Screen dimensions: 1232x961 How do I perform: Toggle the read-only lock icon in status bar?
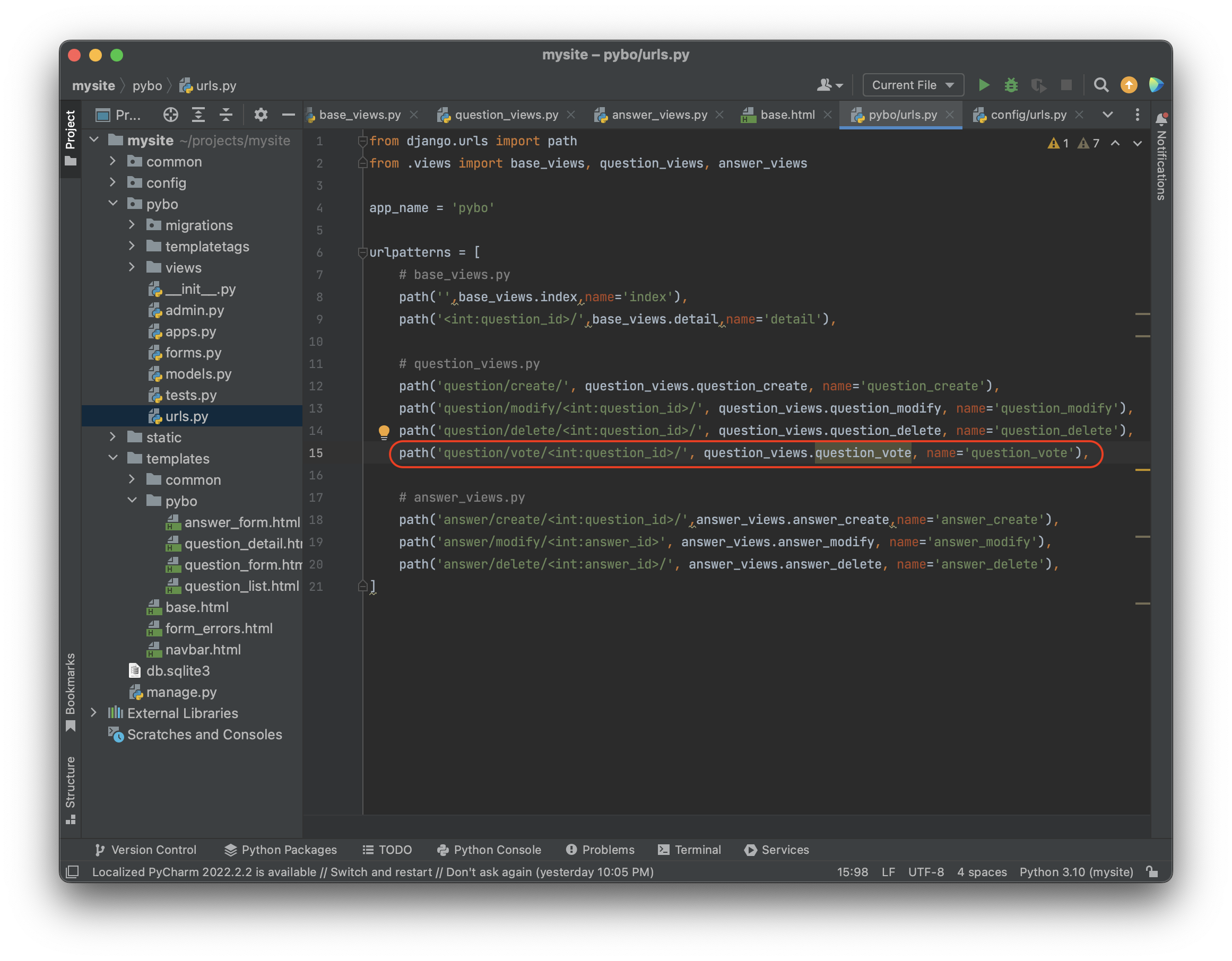coord(1152,872)
